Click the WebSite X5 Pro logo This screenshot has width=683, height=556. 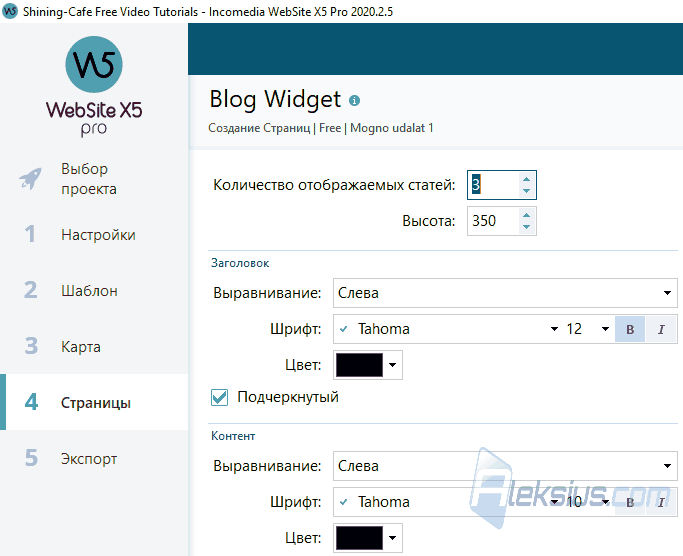coord(94,86)
